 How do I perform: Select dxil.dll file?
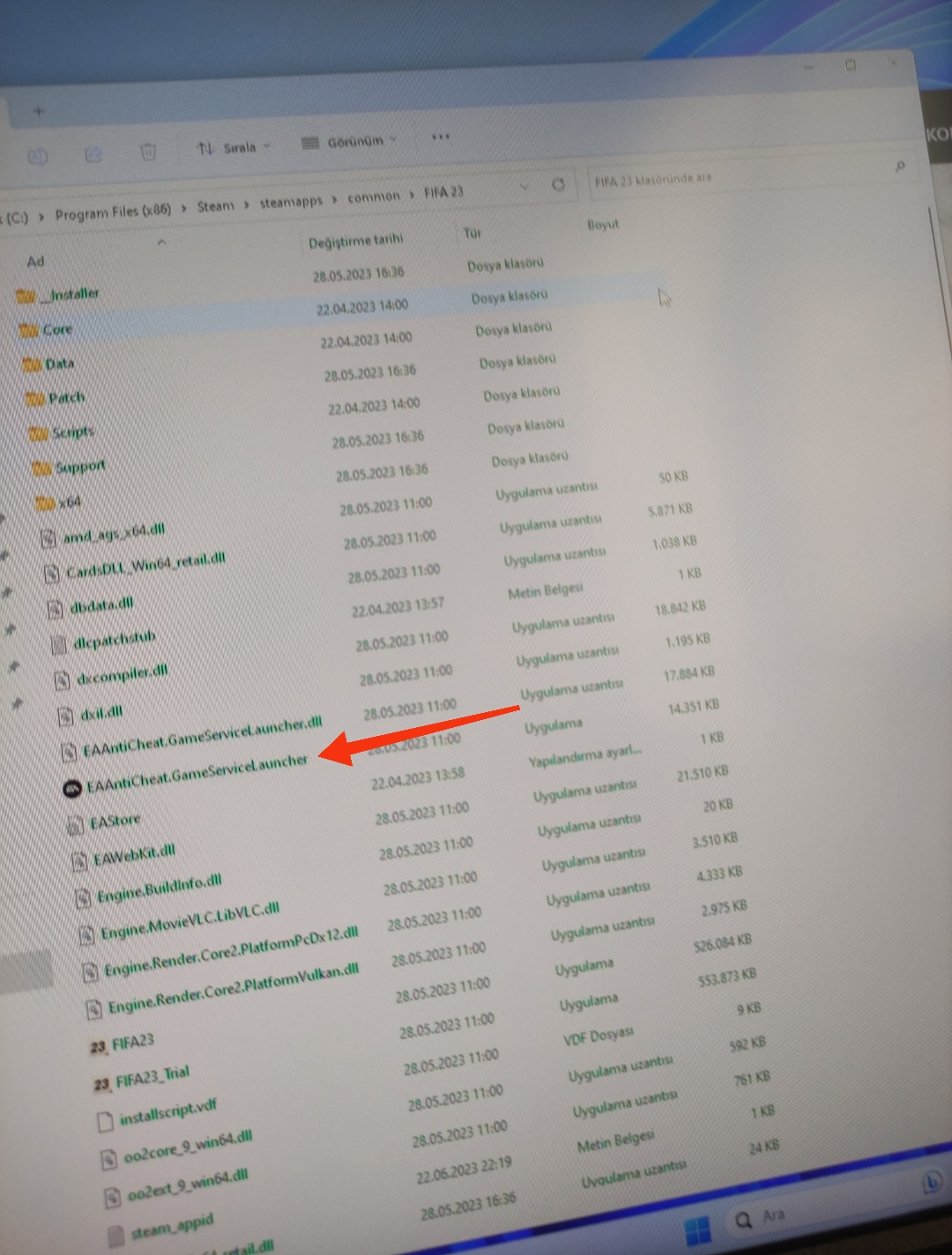[92, 713]
